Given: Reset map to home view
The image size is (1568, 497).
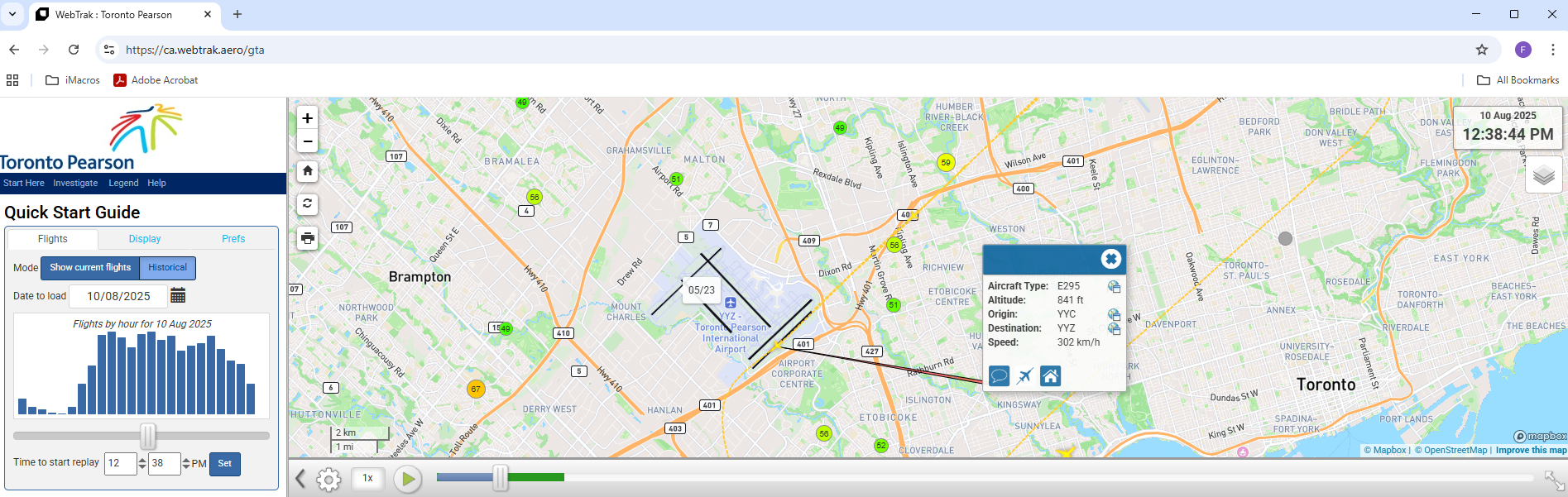Looking at the screenshot, I should [307, 171].
